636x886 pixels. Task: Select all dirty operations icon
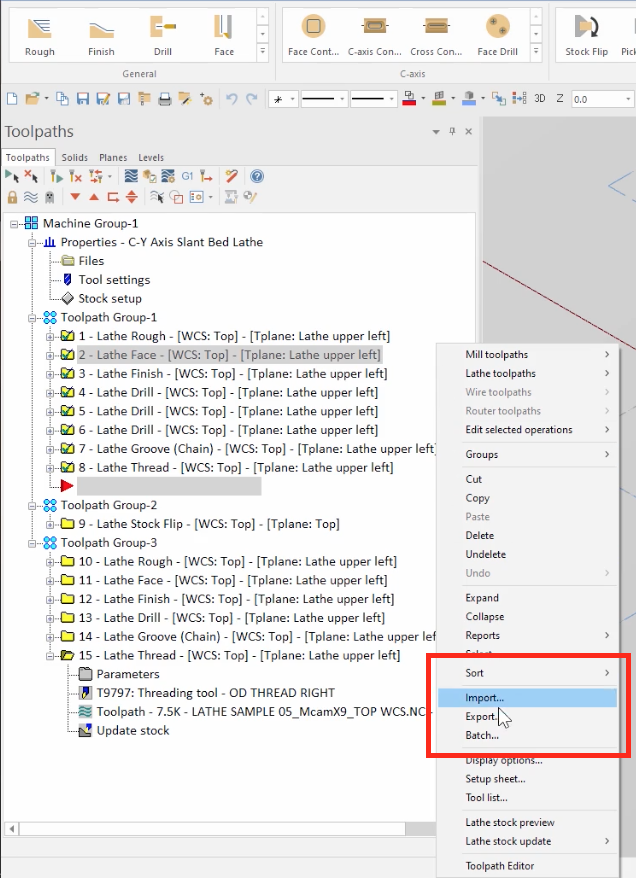pos(31,176)
